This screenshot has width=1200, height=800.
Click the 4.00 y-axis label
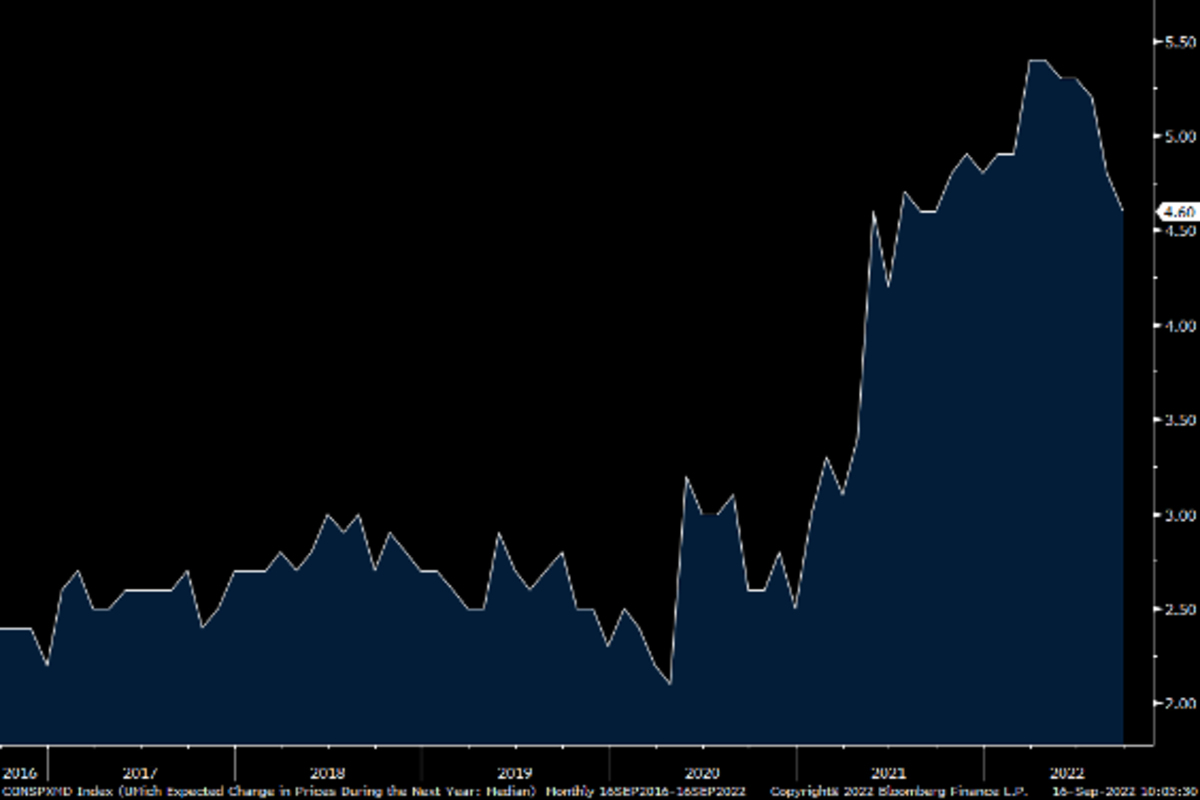click(1176, 325)
